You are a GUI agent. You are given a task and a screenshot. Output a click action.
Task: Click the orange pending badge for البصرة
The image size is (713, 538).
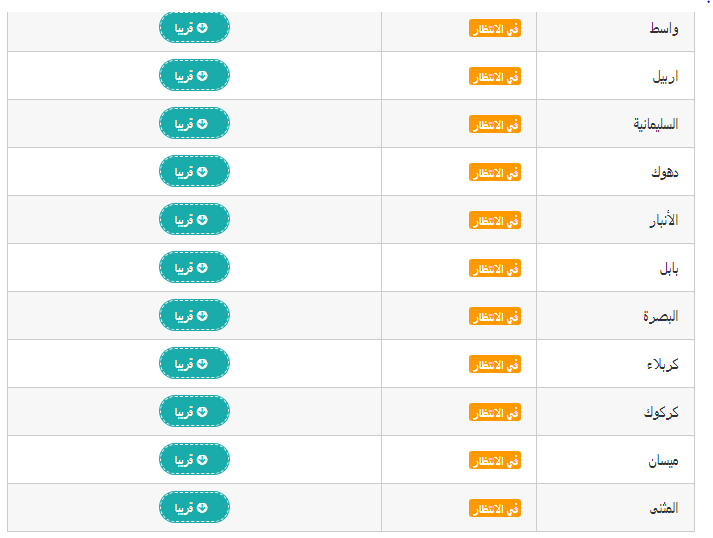pos(495,317)
